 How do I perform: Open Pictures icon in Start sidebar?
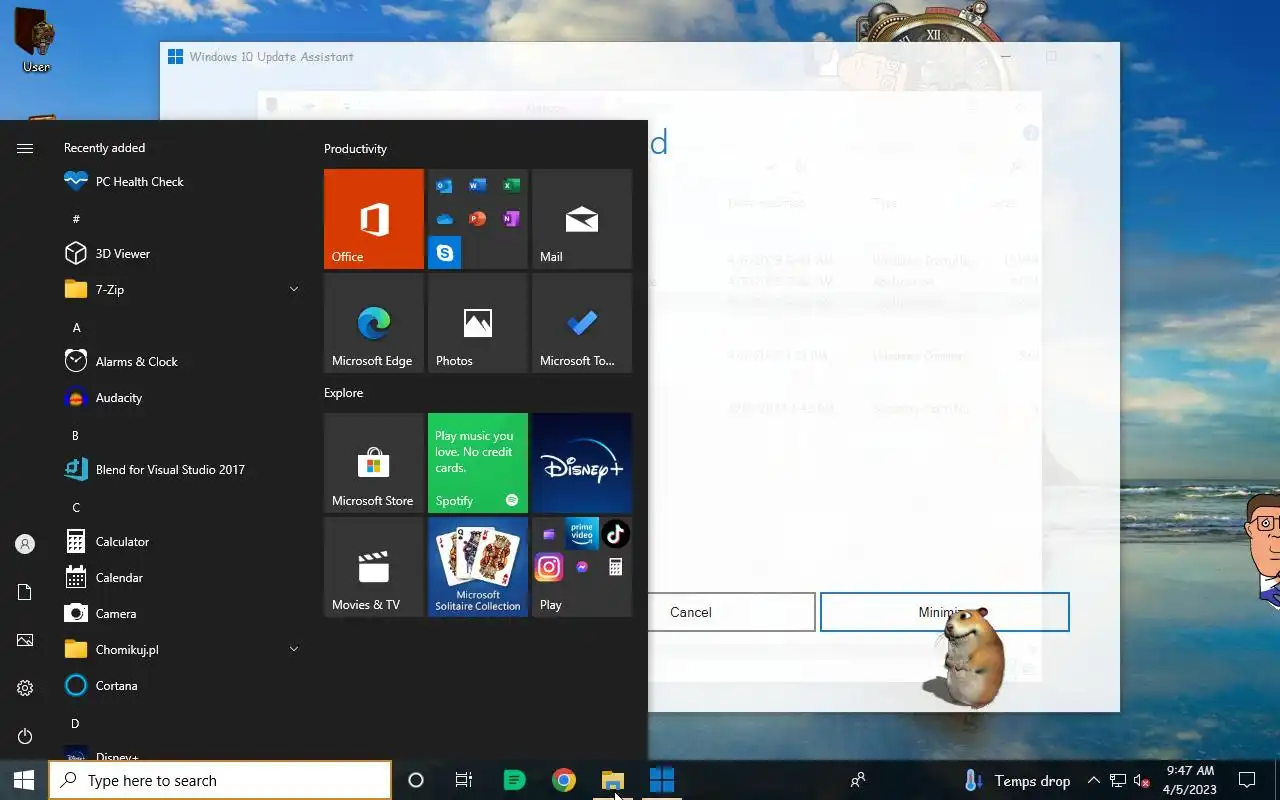coord(25,640)
